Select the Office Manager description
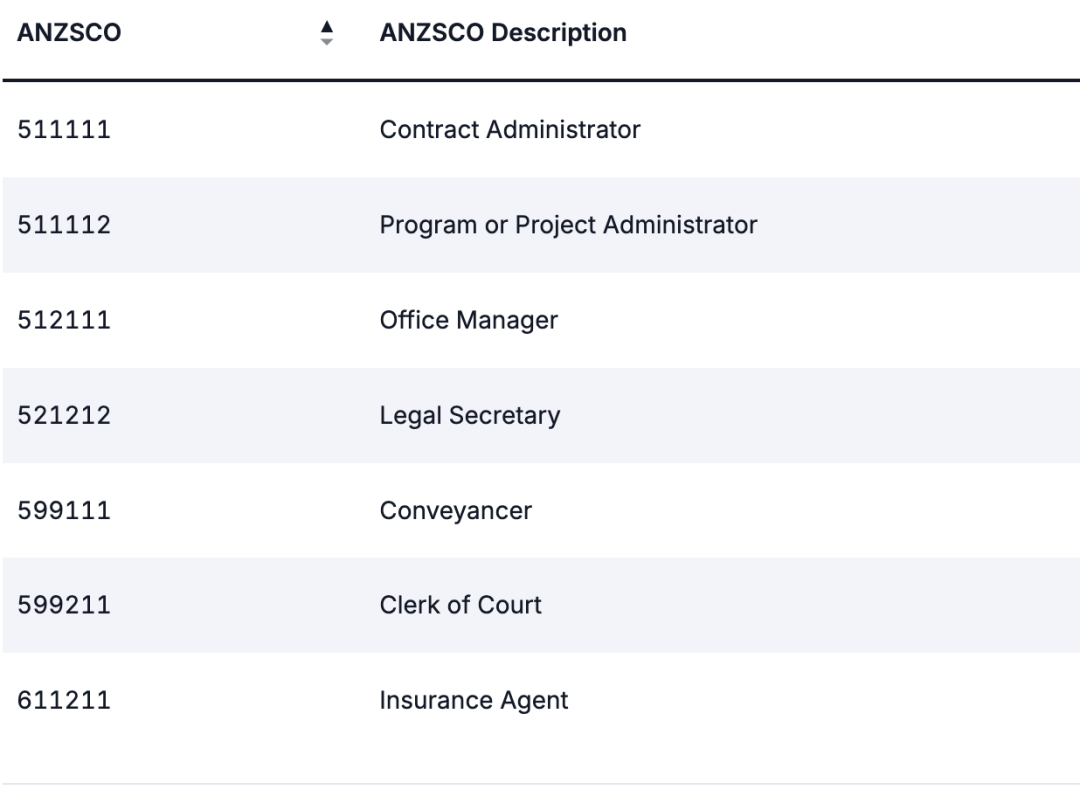 click(468, 320)
